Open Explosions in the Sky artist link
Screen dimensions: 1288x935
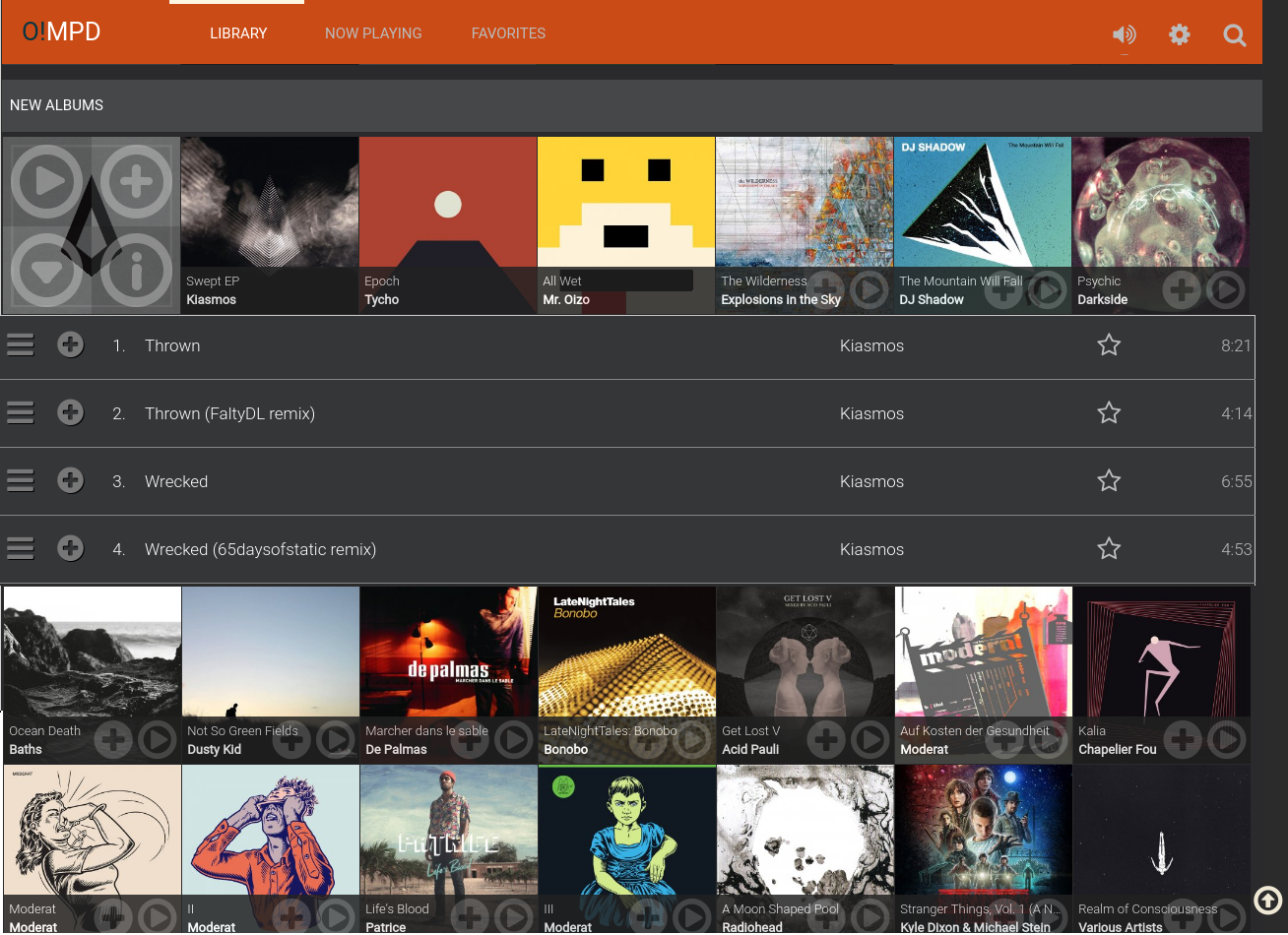[x=781, y=300]
